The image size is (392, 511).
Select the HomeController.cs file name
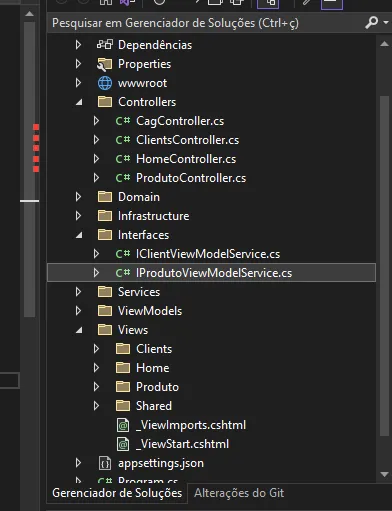pos(186,159)
